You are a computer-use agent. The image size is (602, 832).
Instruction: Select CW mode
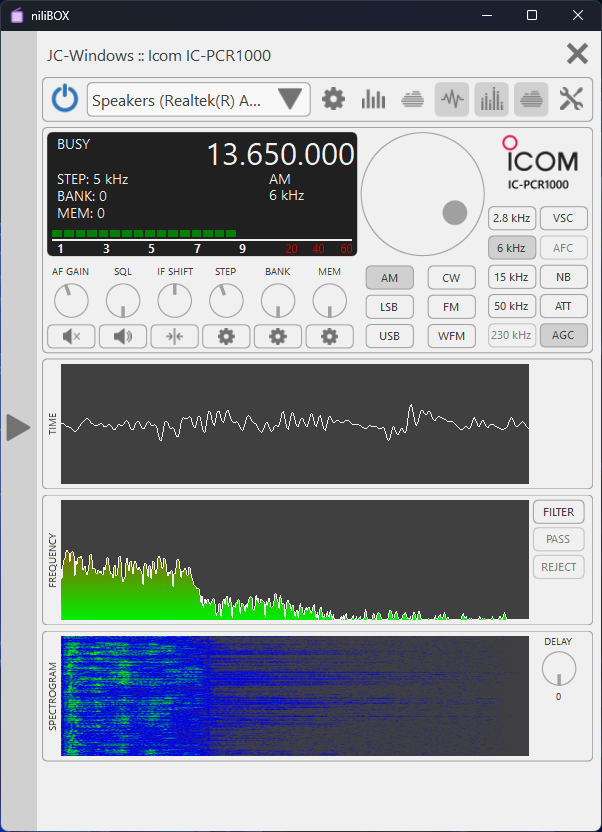(451, 278)
